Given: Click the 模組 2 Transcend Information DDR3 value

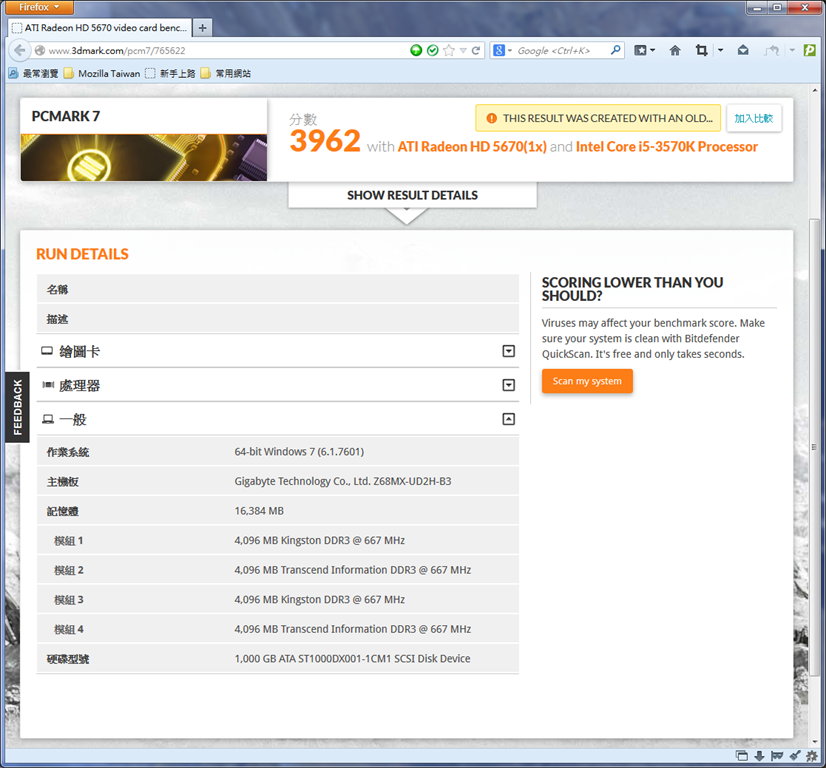Looking at the screenshot, I should pyautogui.click(x=353, y=570).
